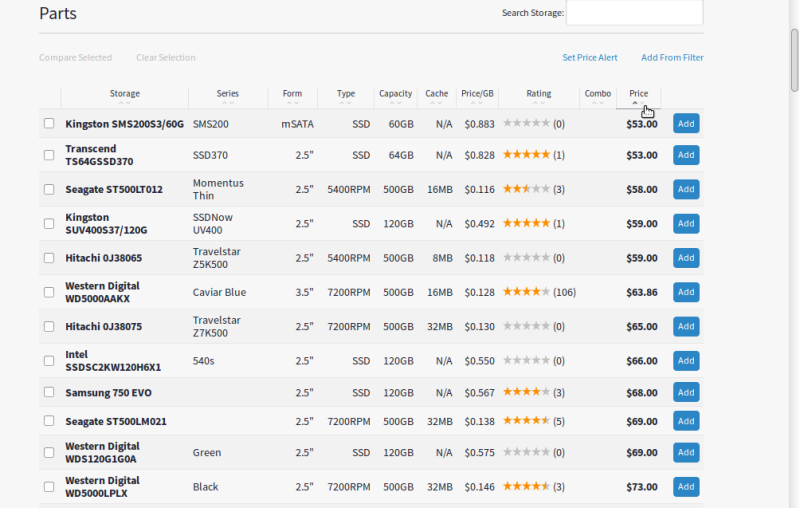
Task: Sort by the Storage column arrows
Action: coord(125,102)
